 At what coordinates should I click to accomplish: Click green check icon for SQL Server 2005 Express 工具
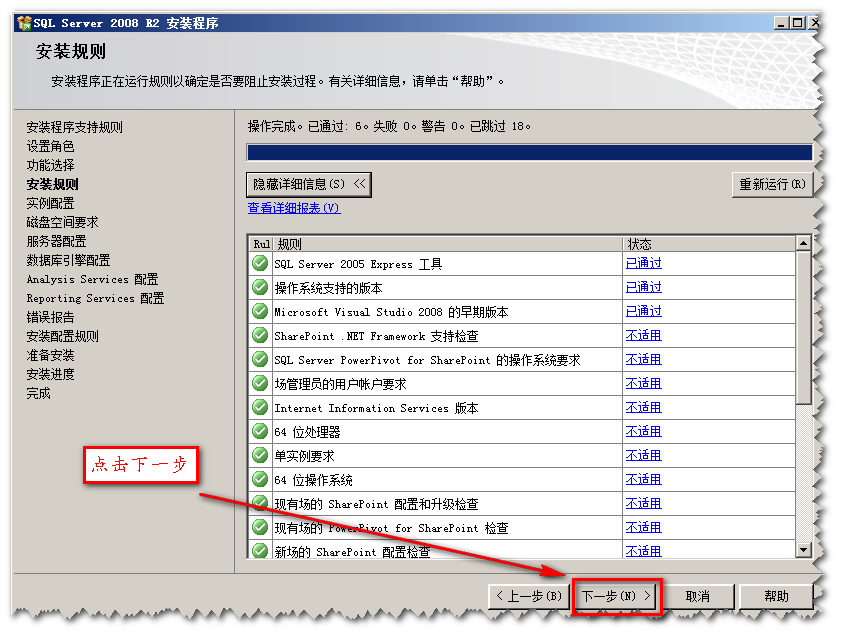[260, 263]
